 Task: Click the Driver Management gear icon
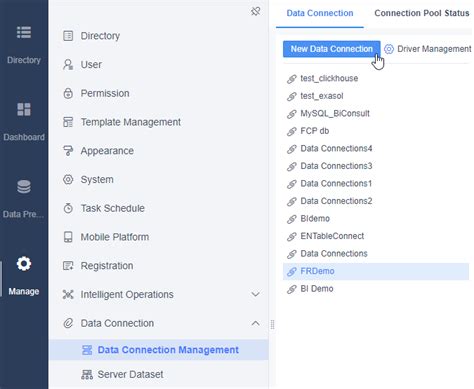click(x=389, y=49)
